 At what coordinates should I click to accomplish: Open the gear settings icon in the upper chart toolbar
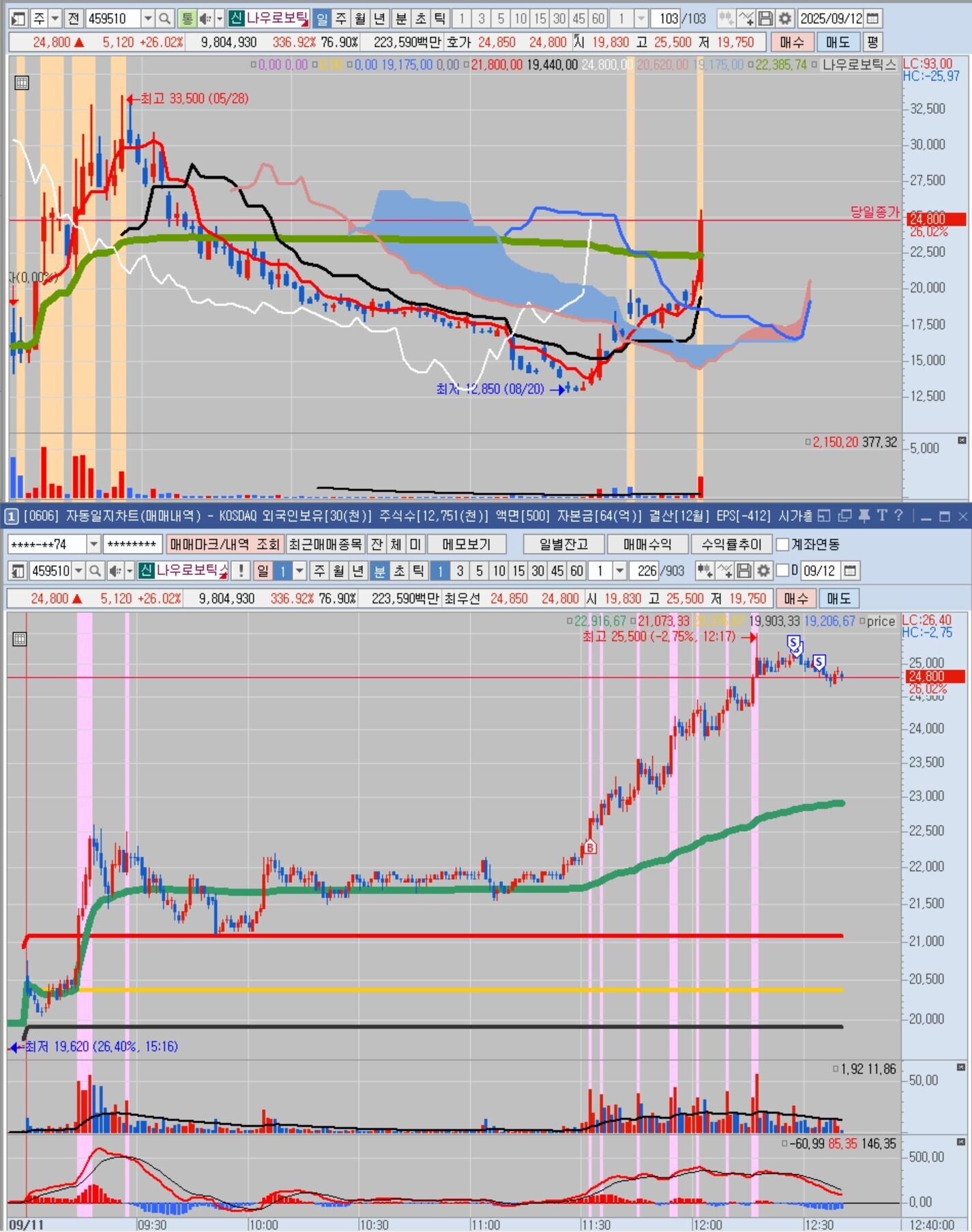[786, 18]
